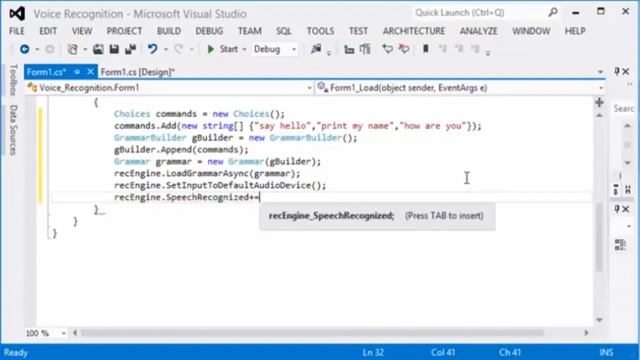The width and height of the screenshot is (640, 360).
Task: Close the lower right side panel
Action: pyautogui.click(x=626, y=209)
